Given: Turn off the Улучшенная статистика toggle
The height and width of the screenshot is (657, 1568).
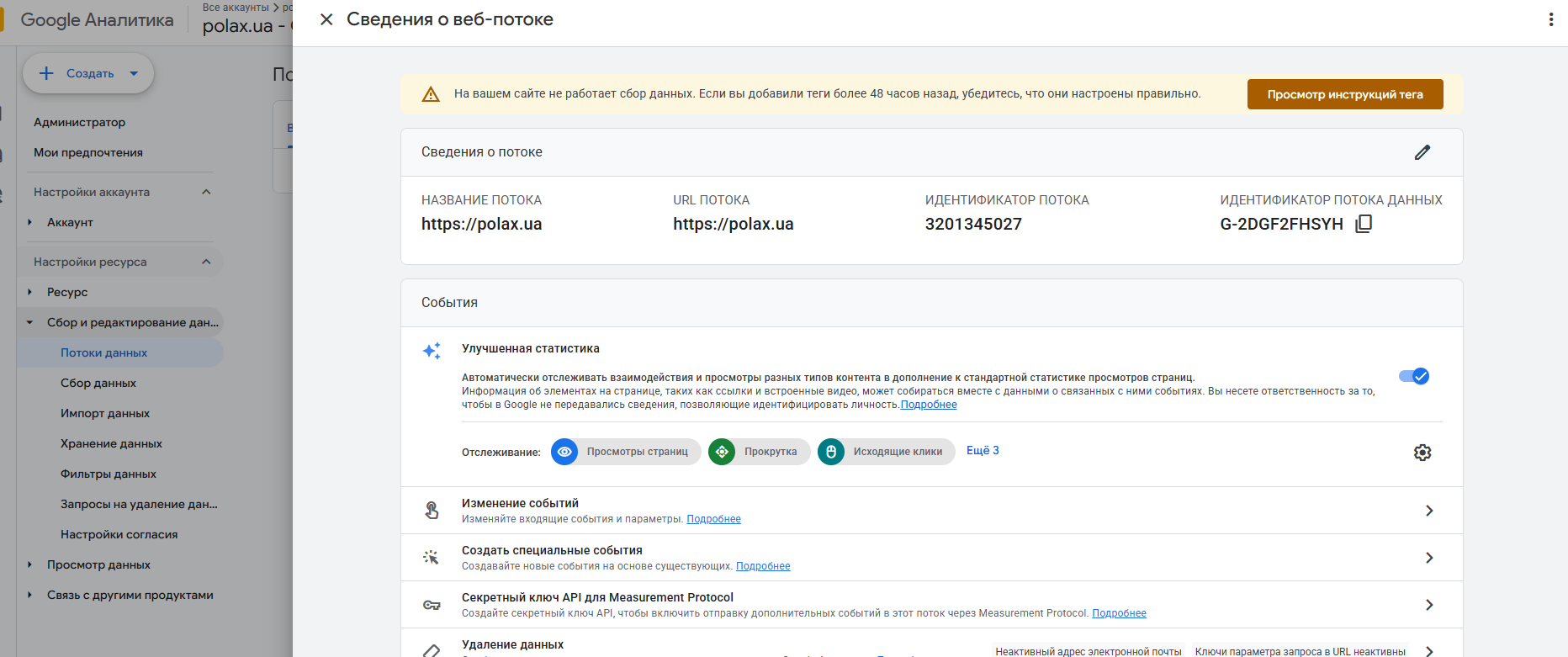Looking at the screenshot, I should [1414, 376].
